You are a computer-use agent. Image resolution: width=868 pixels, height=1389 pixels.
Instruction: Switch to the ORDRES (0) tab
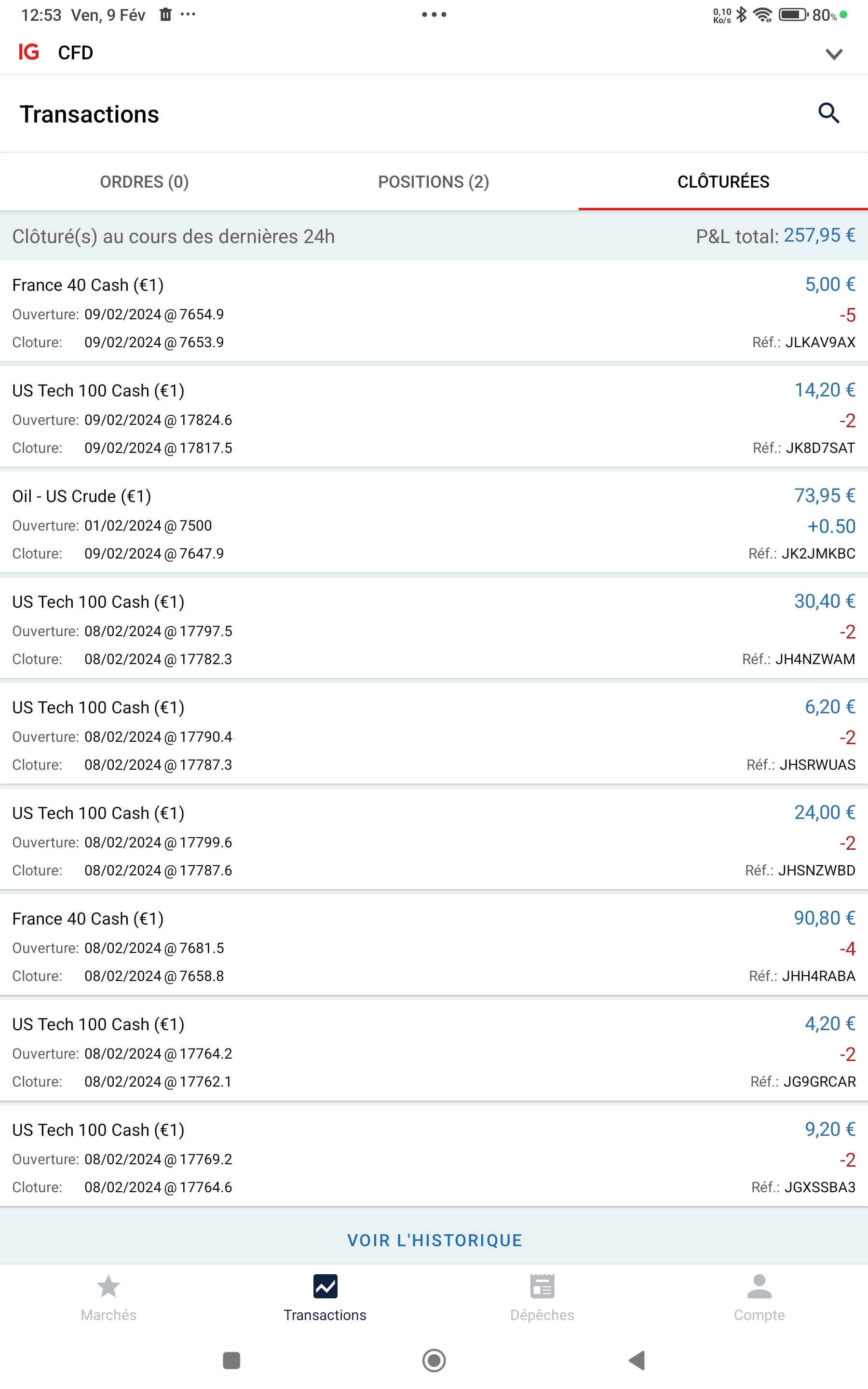[144, 182]
